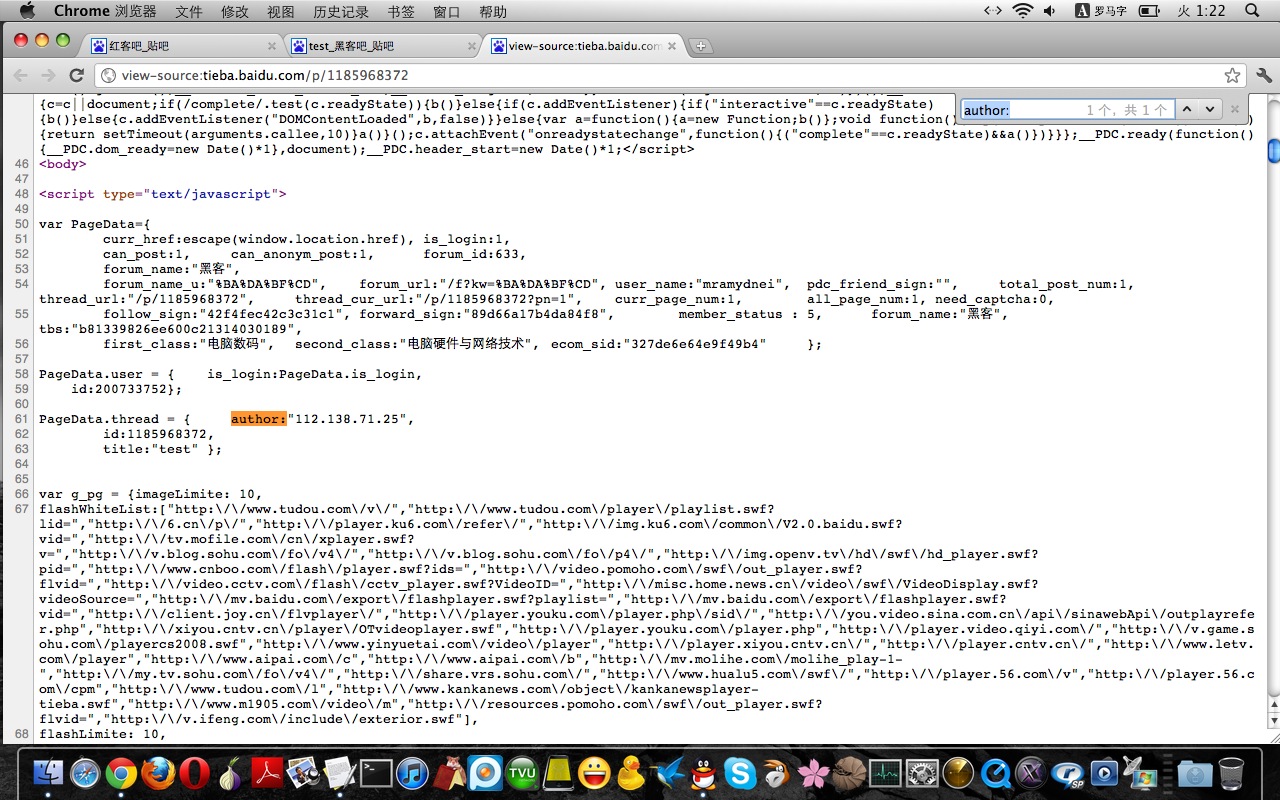Open the 文件 menu
Image resolution: width=1280 pixels, height=800 pixels.
(189, 11)
